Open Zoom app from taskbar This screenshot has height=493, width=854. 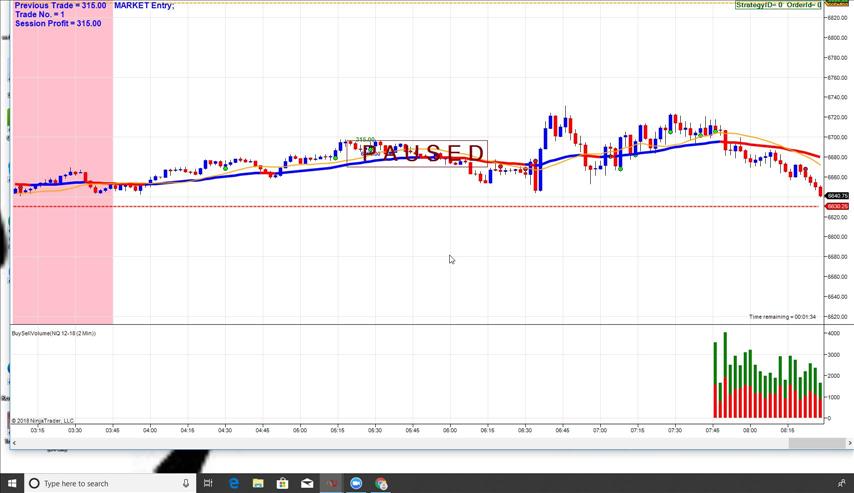[x=356, y=483]
